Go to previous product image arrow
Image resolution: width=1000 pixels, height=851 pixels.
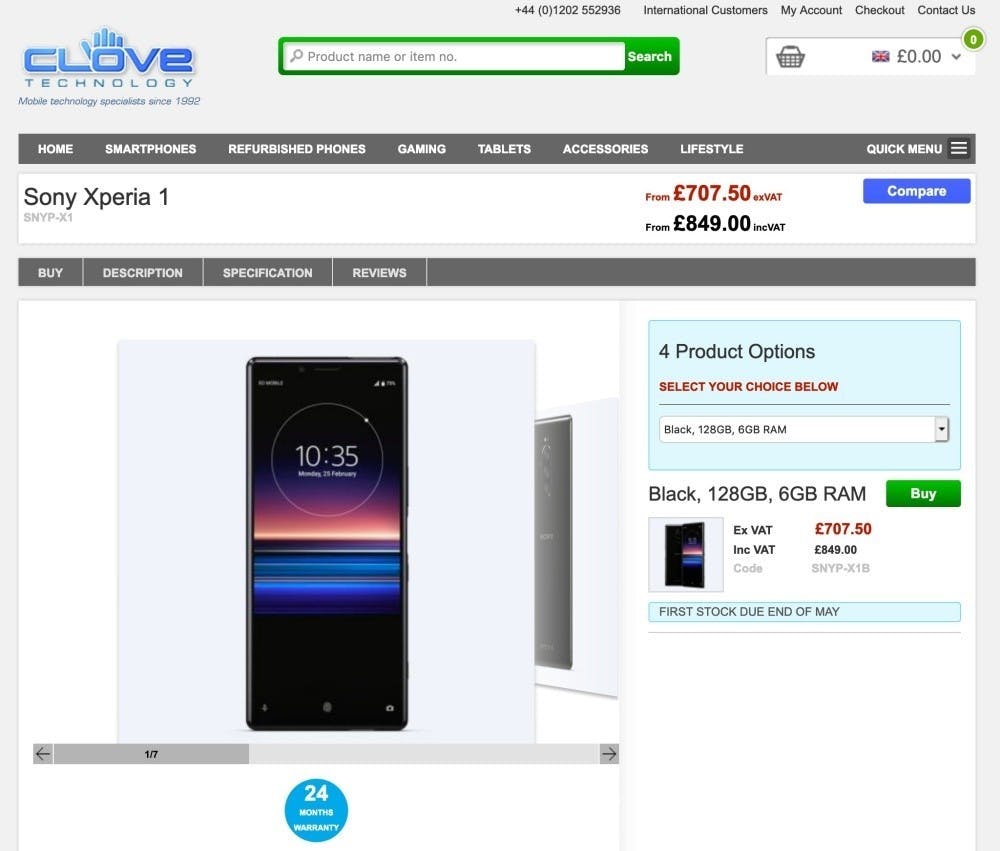point(43,754)
